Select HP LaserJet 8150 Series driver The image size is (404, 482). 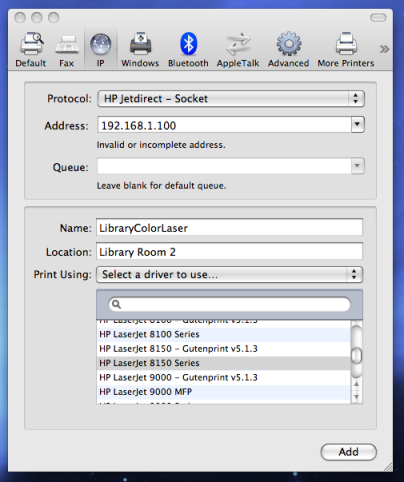pos(223,363)
